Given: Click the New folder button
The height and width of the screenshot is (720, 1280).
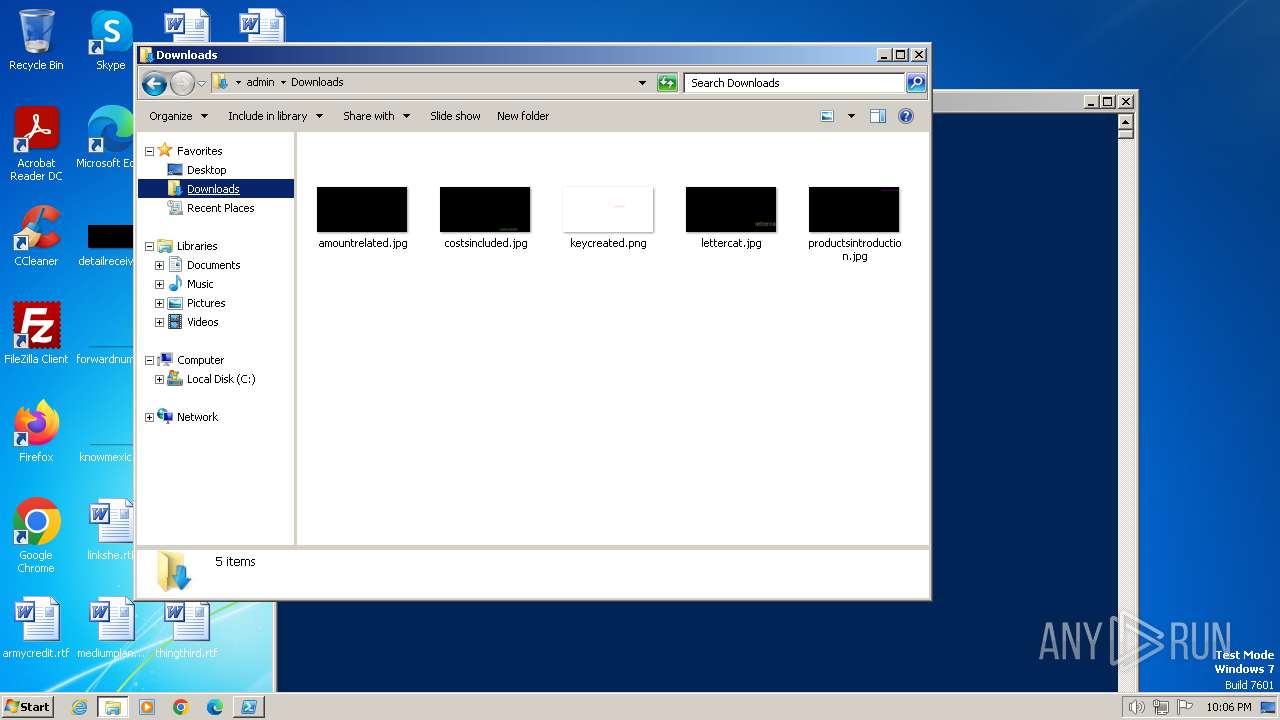Looking at the screenshot, I should click(x=523, y=116).
